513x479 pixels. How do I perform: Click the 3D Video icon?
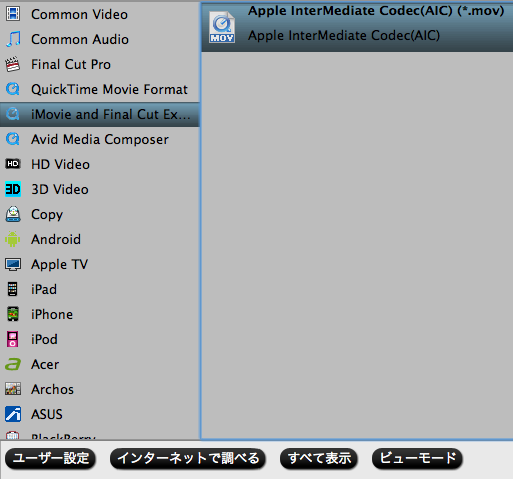(x=13, y=189)
